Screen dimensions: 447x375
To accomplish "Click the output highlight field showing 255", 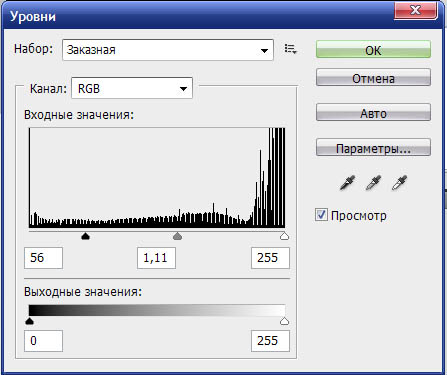I will (270, 341).
